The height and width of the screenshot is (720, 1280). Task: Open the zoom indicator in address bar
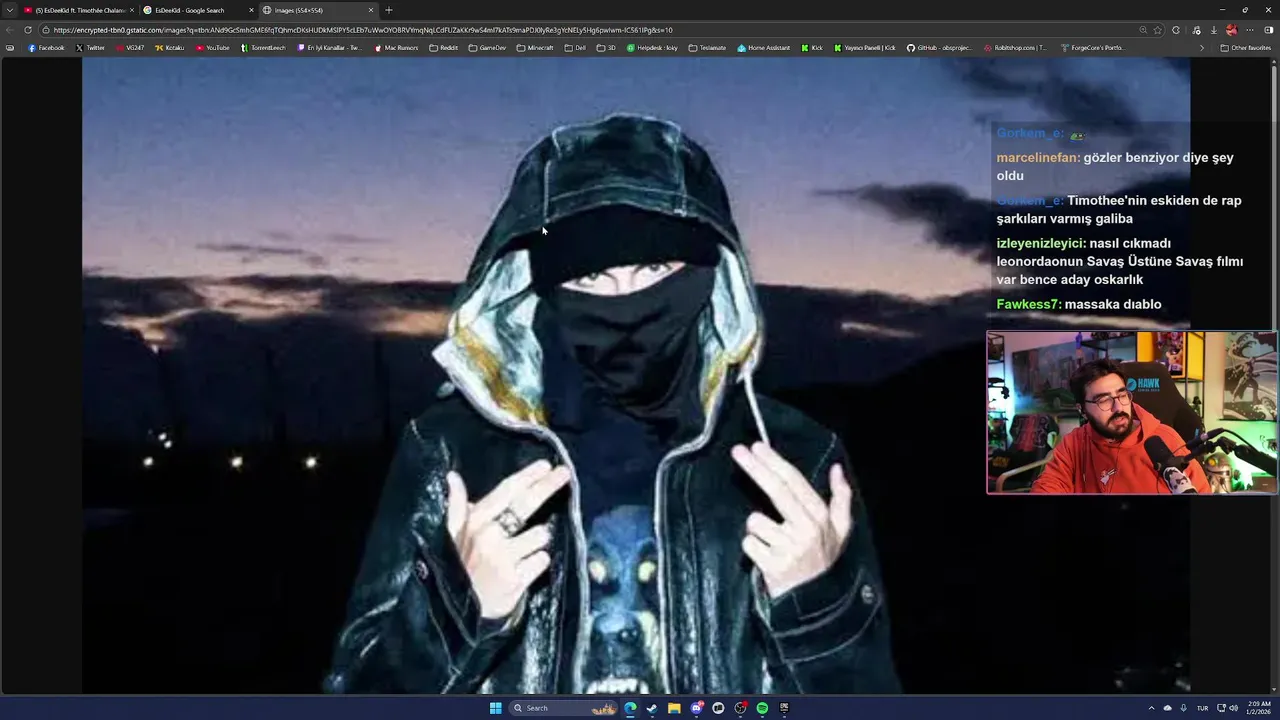(1143, 30)
